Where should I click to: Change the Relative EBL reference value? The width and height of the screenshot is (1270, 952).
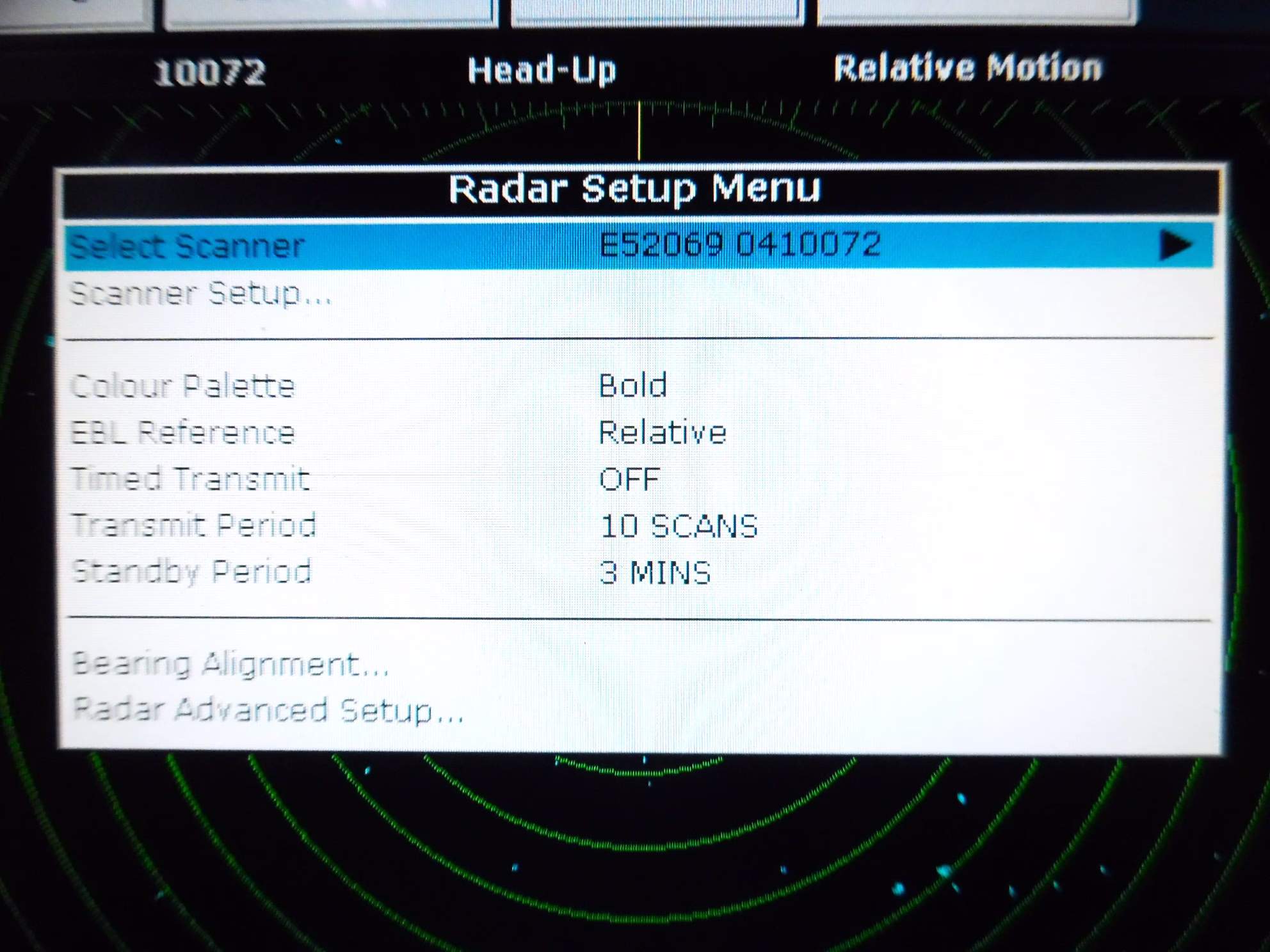tap(663, 433)
